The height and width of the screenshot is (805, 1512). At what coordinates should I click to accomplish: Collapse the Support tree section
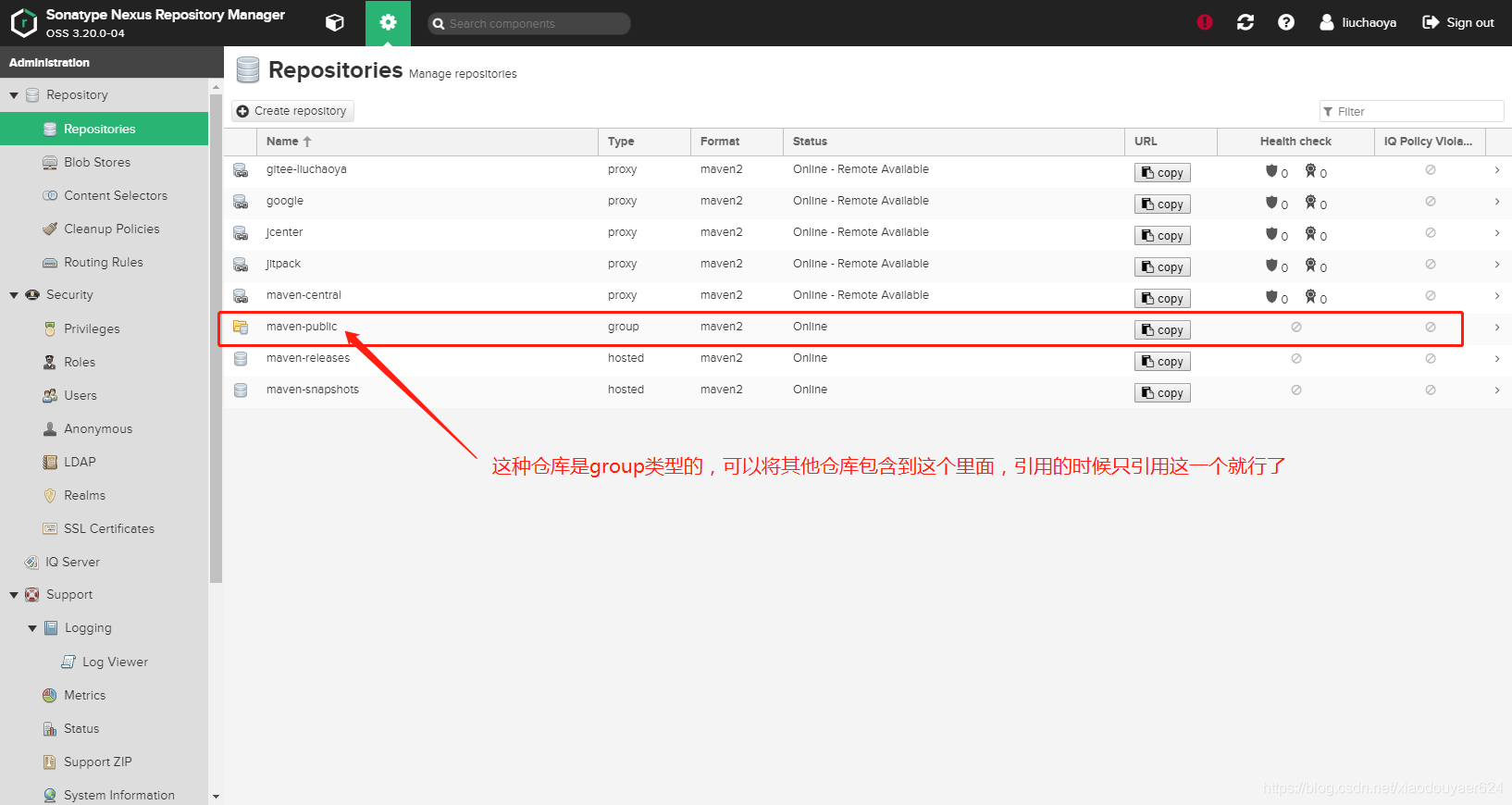pos(14,595)
